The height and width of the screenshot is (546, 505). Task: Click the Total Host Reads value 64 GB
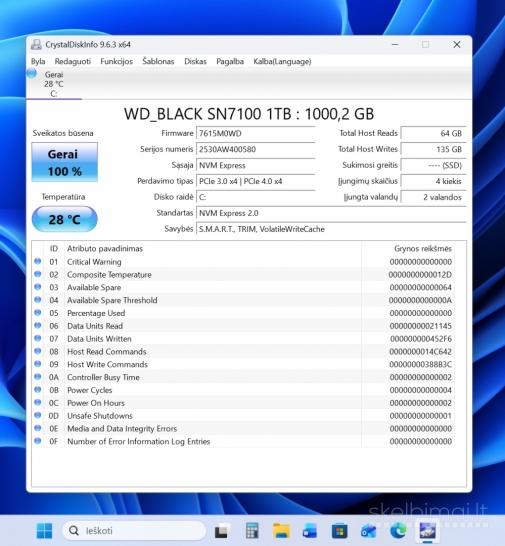pyautogui.click(x=433, y=133)
